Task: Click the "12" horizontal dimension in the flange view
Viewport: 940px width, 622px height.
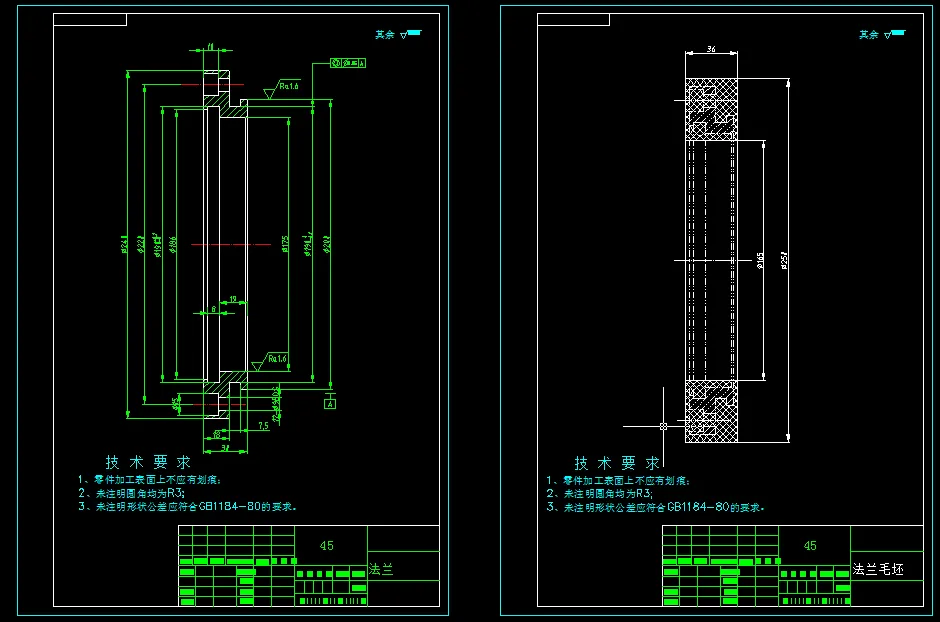Action: pyautogui.click(x=233, y=298)
